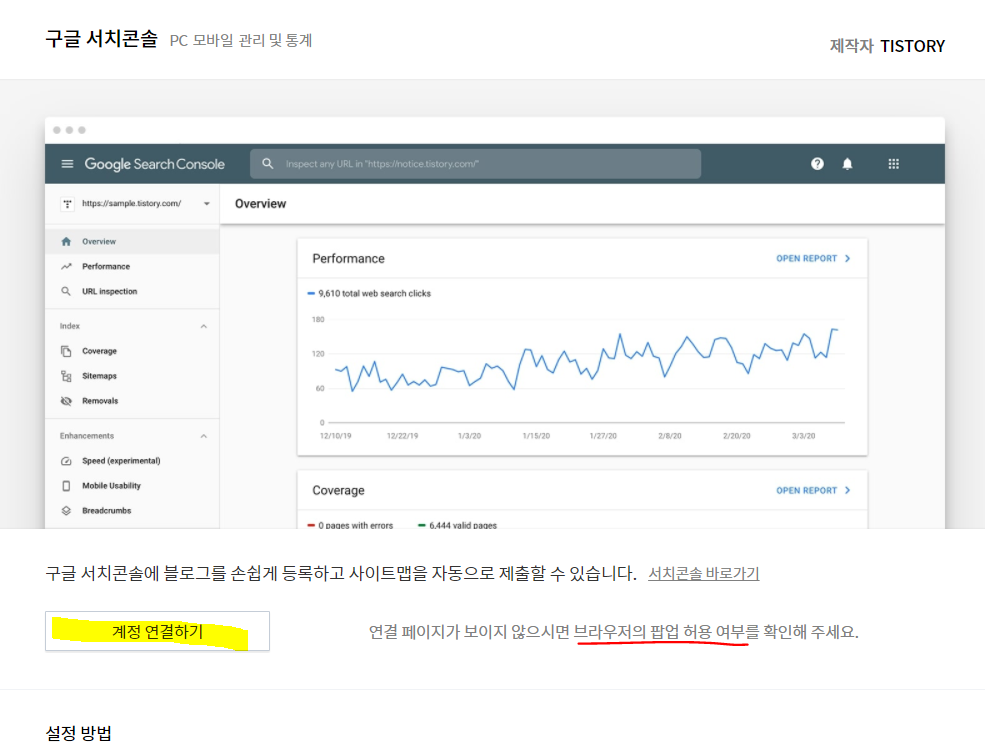The height and width of the screenshot is (745, 985).
Task: Click the Overview home icon
Action: (x=66, y=241)
